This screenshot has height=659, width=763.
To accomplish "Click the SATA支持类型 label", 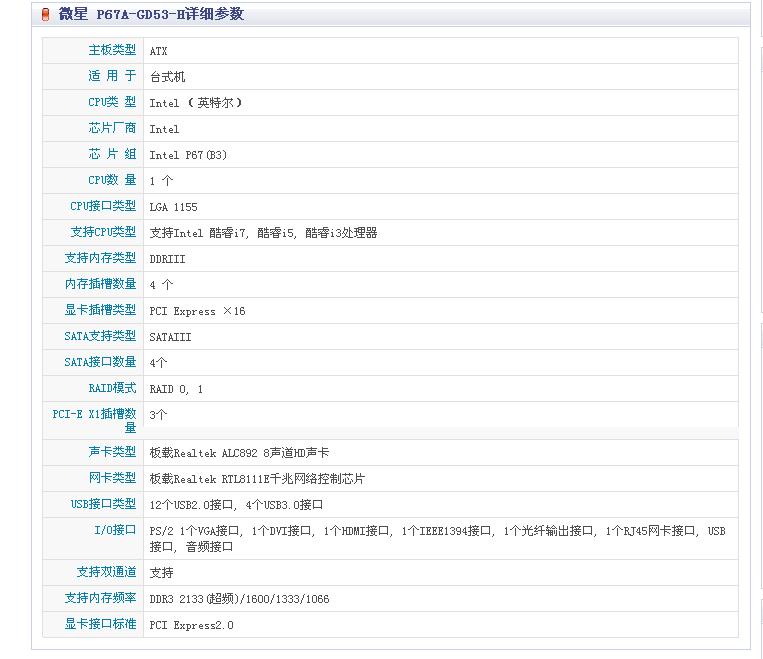I will coord(100,336).
